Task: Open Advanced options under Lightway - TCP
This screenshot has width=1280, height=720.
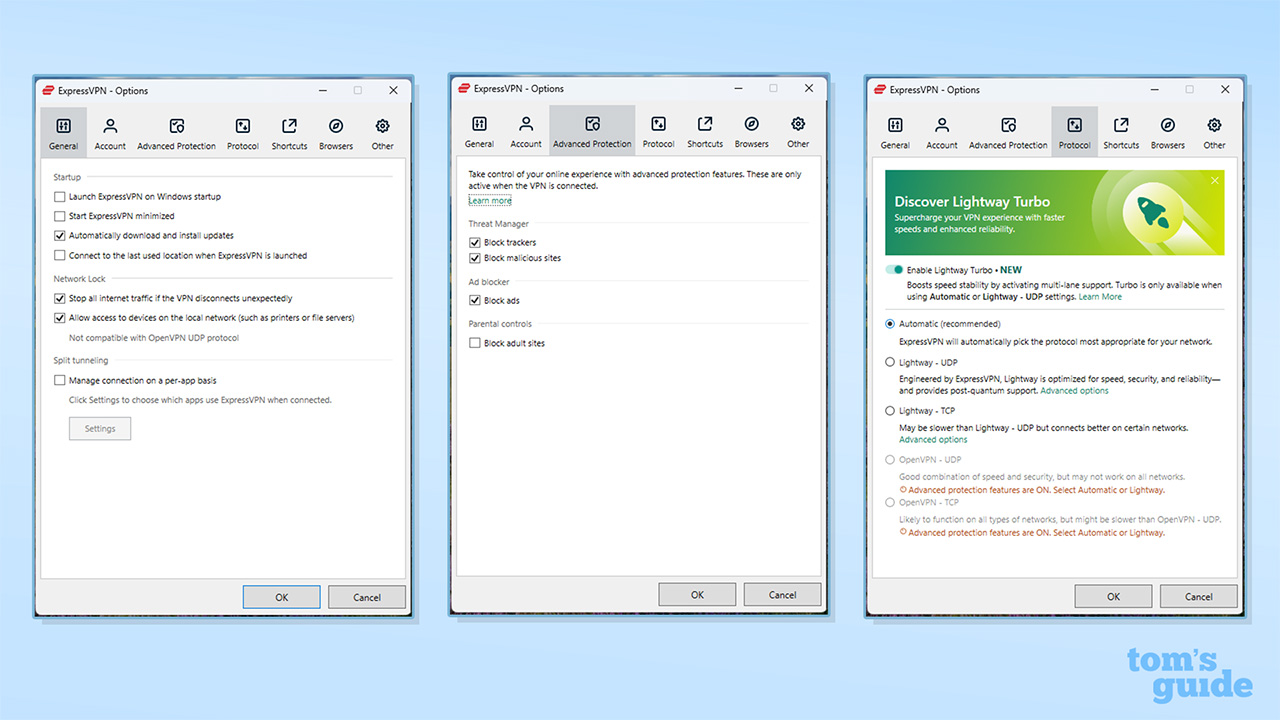Action: coord(933,440)
